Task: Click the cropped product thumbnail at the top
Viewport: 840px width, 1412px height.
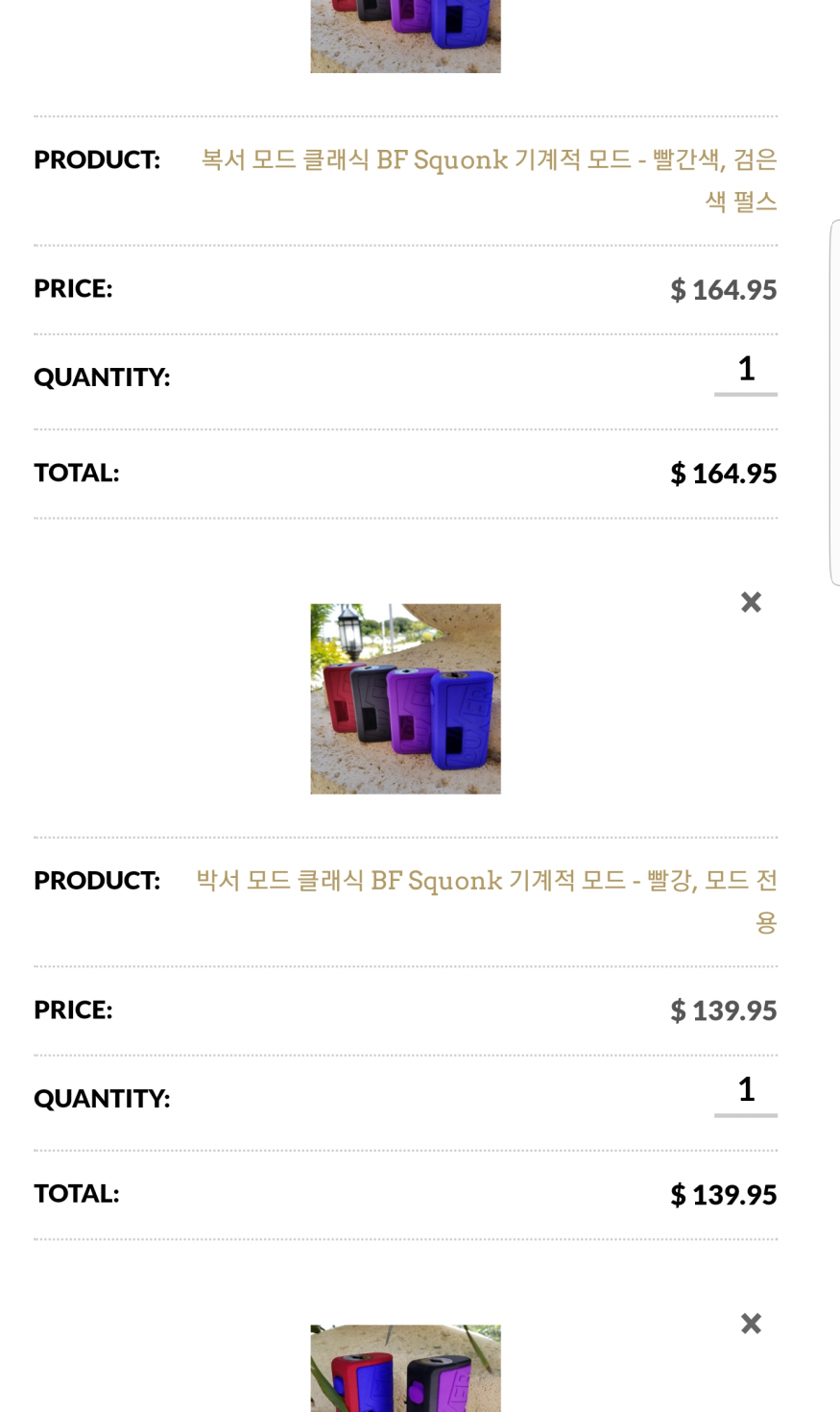Action: 405,36
